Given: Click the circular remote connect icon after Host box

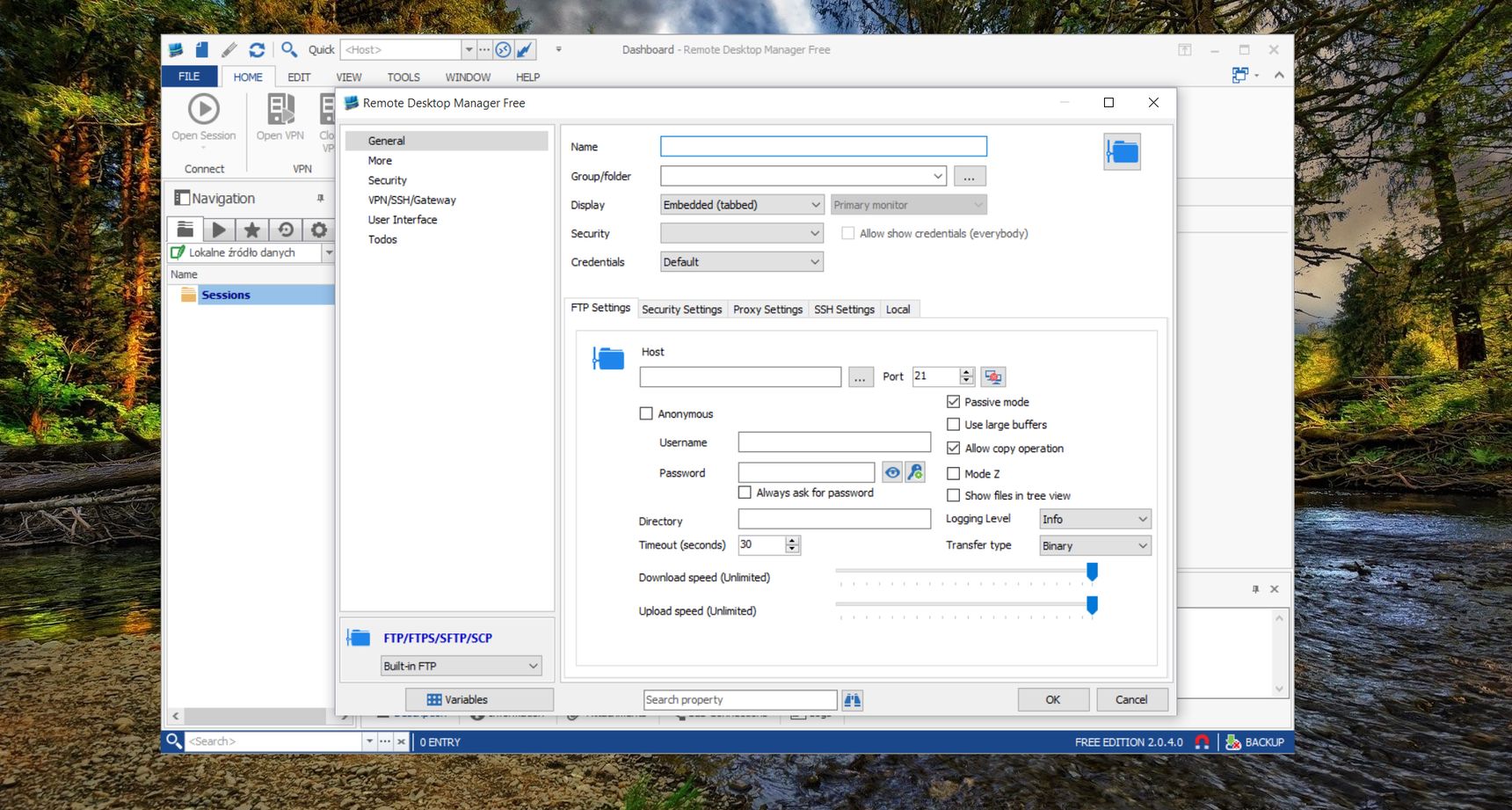Looking at the screenshot, I should [503, 50].
